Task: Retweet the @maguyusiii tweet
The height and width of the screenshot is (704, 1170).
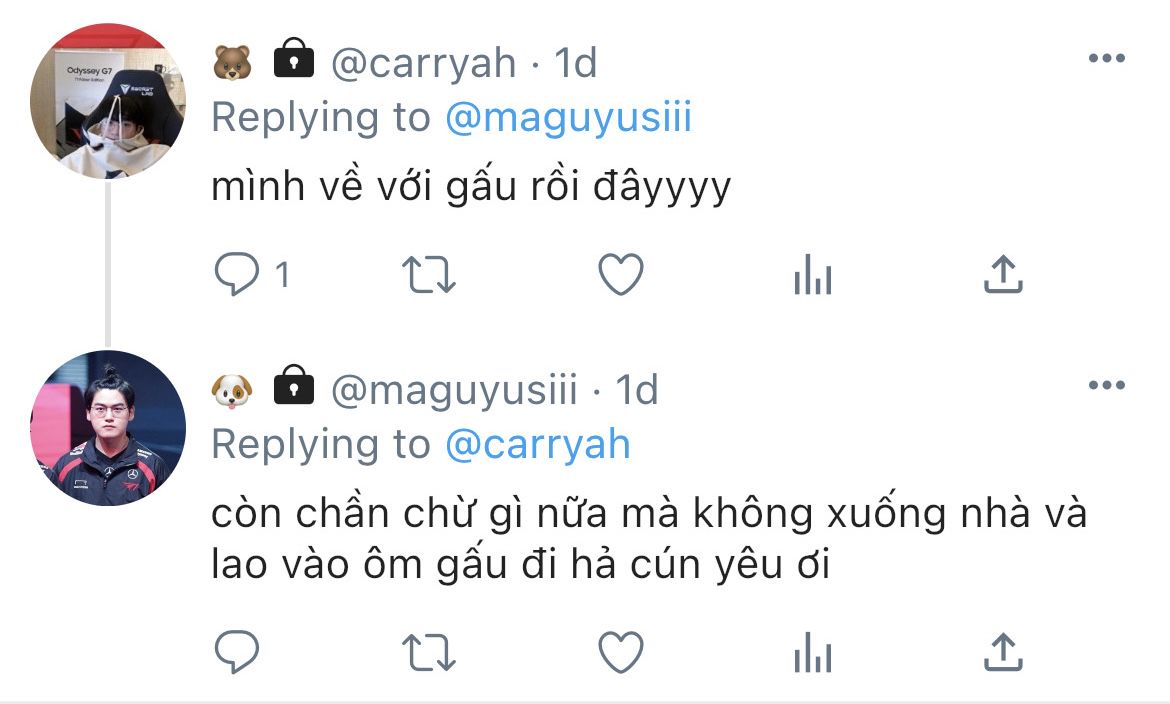Action: (x=429, y=652)
